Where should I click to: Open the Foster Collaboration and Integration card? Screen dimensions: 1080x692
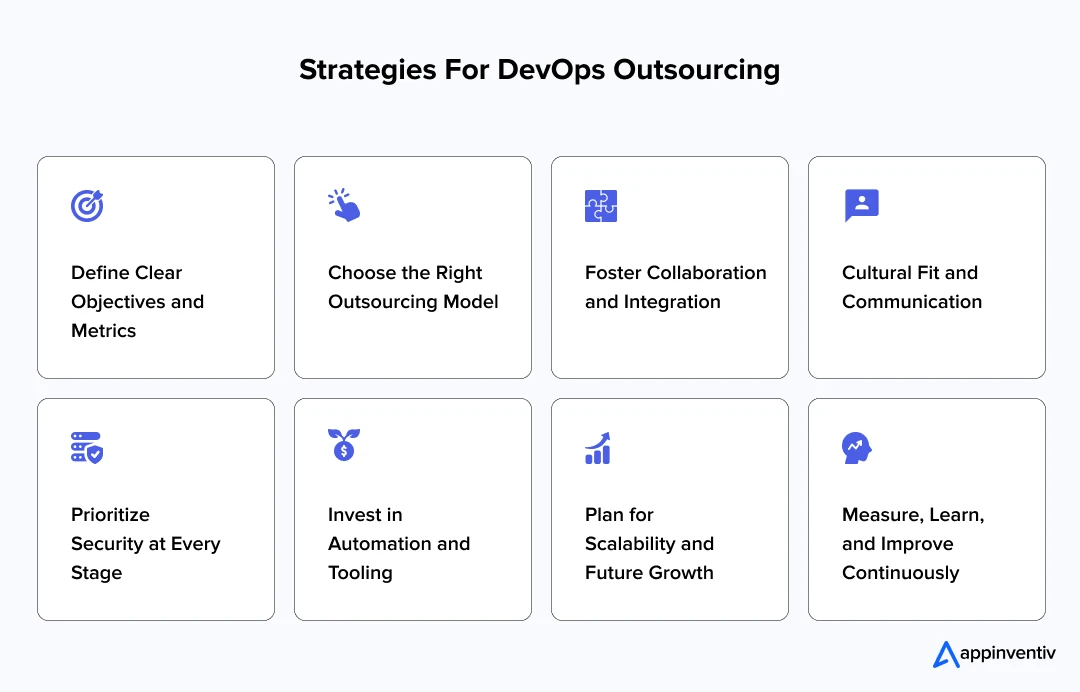(x=669, y=267)
